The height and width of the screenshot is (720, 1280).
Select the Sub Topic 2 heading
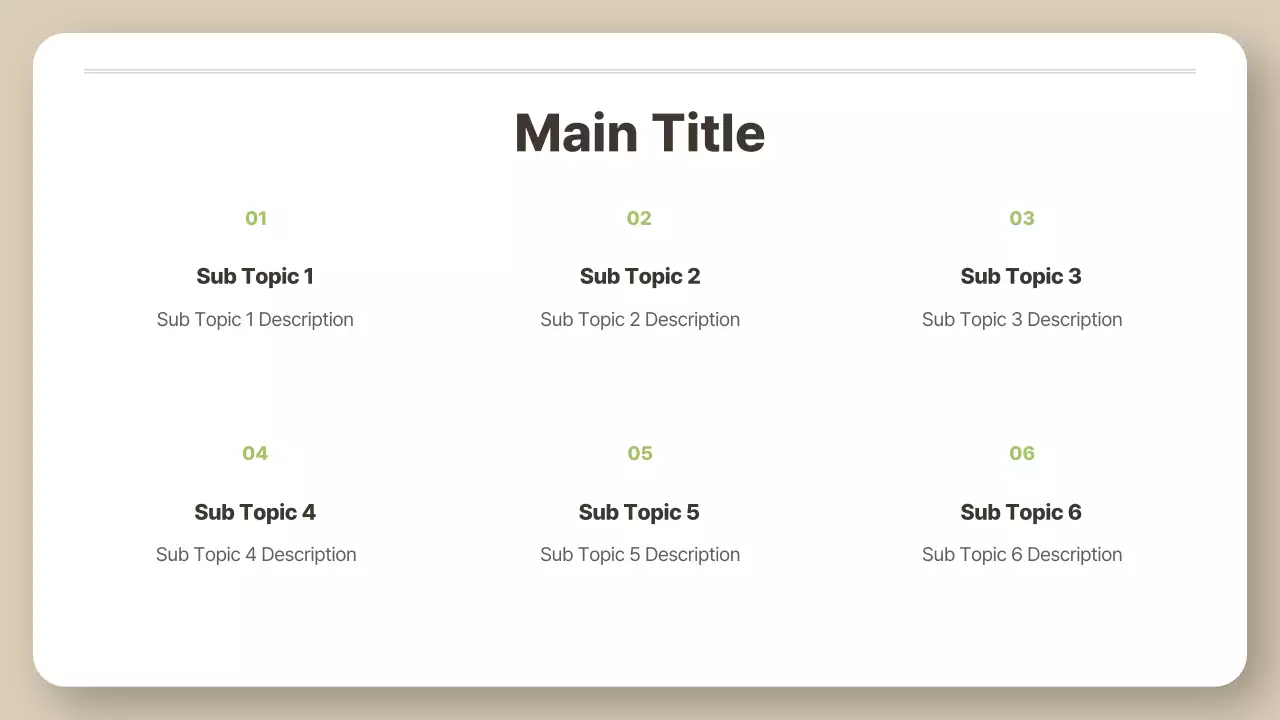pos(640,277)
